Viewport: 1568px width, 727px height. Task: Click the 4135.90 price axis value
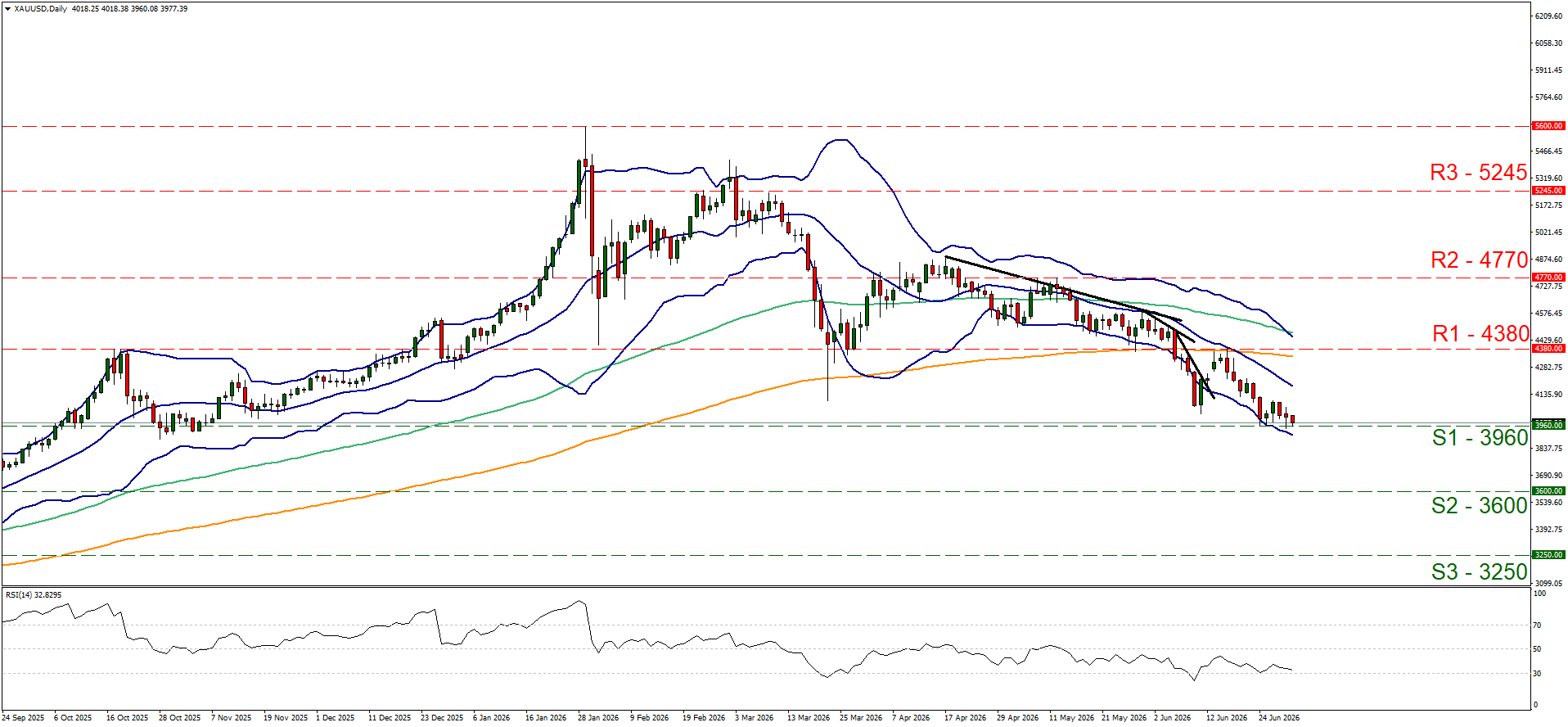click(x=1548, y=395)
